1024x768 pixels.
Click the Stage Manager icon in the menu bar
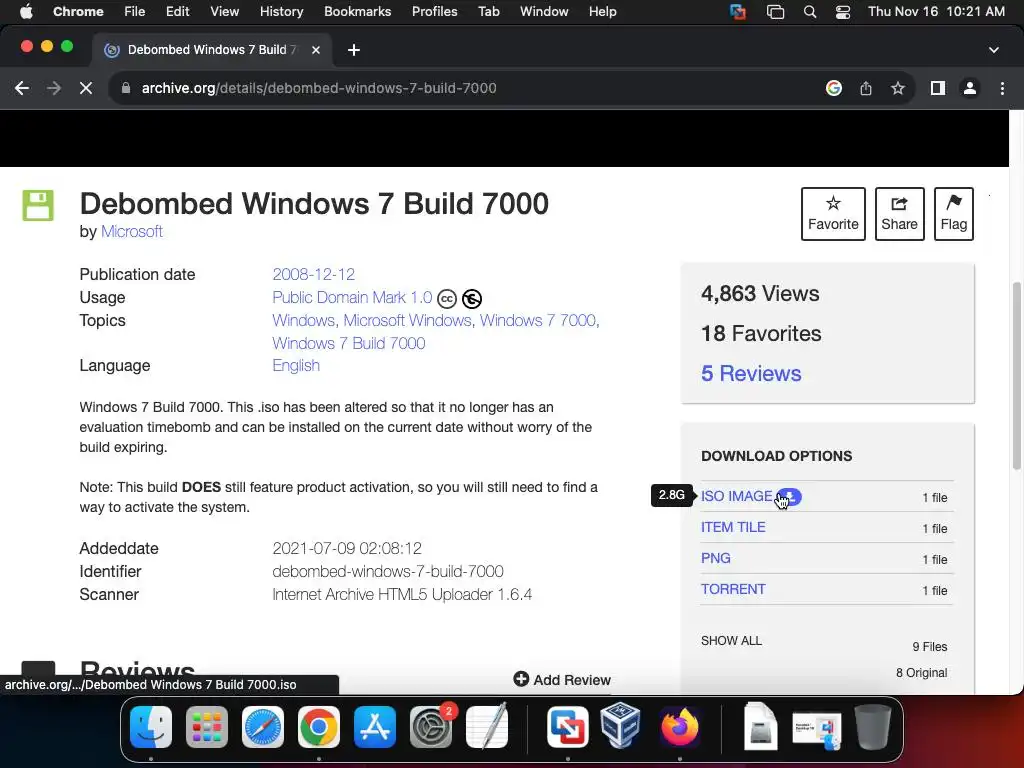[x=775, y=12]
